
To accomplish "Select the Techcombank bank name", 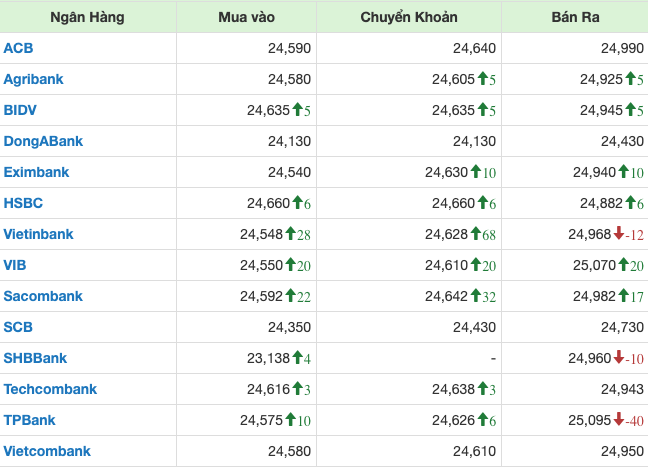I will click(50, 389).
